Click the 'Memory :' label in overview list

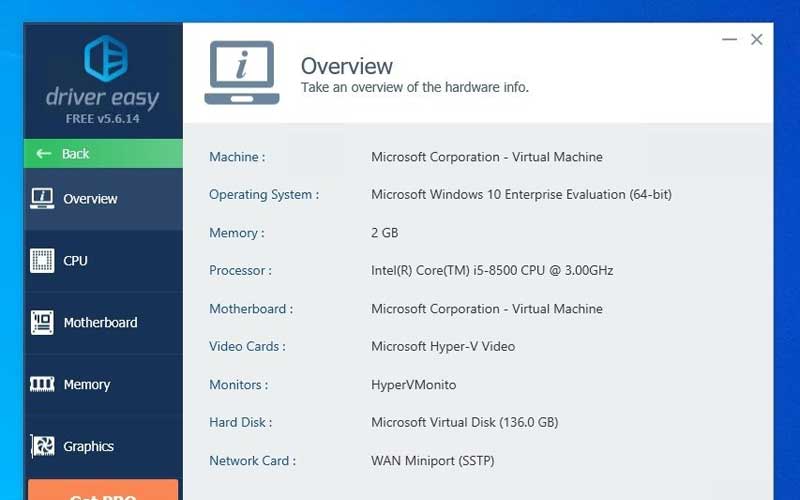[x=237, y=233]
